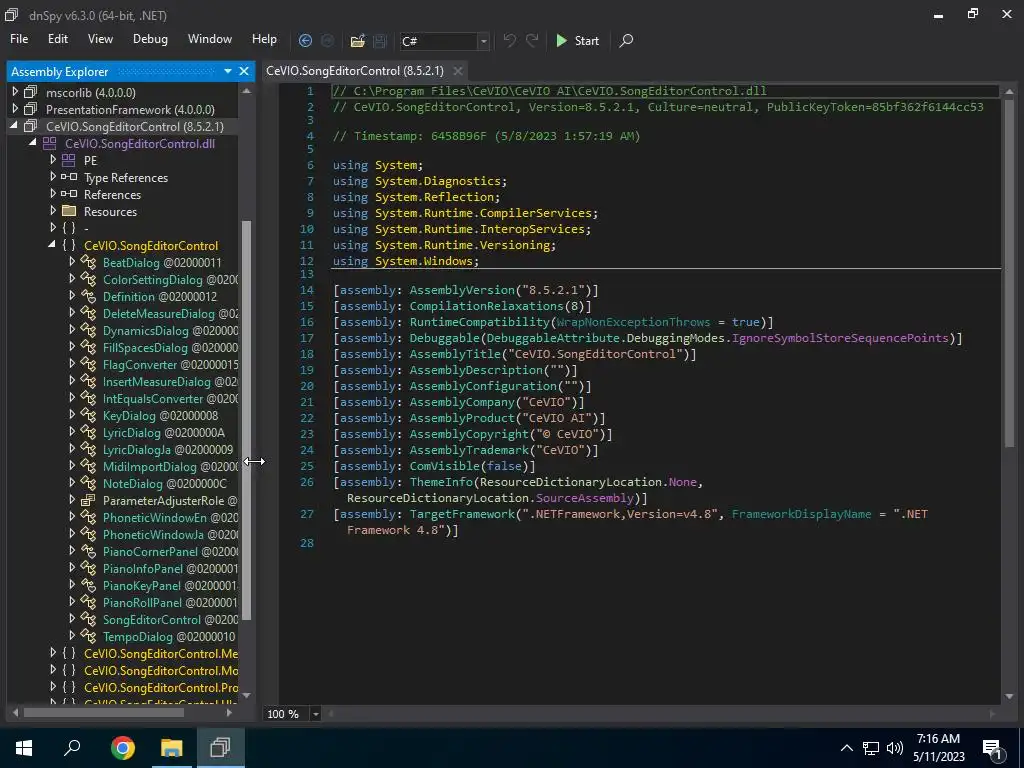
Task: Select the Definition @02000012 class
Action: click(160, 296)
